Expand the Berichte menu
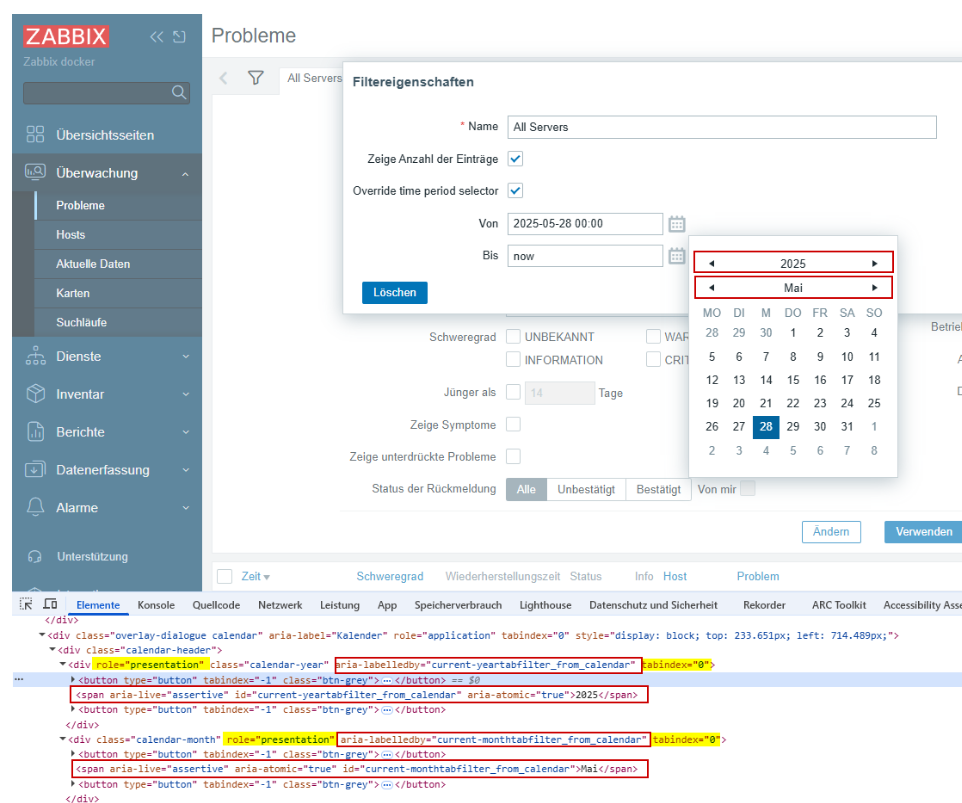Image resolution: width=962 pixels, height=803 pixels. [x=185, y=432]
